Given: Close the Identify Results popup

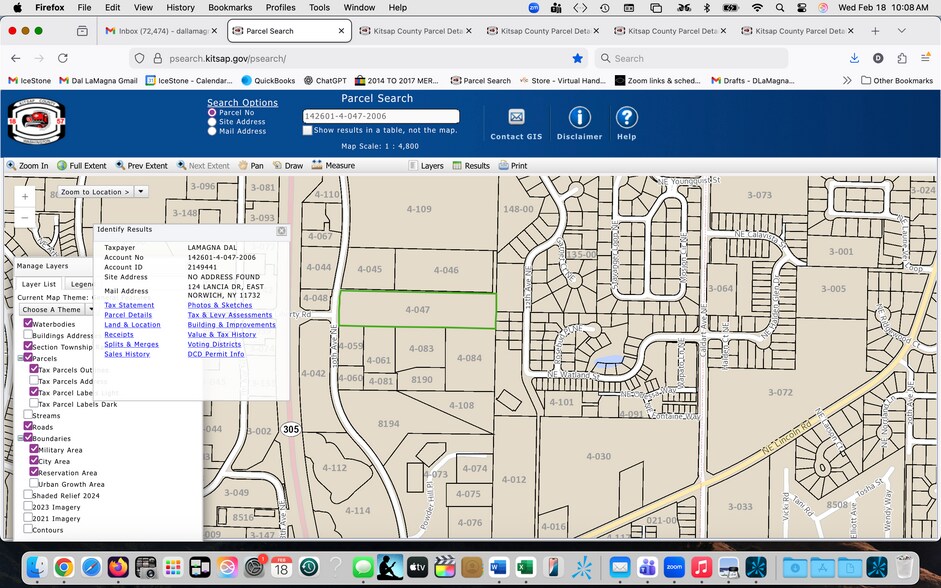Looking at the screenshot, I should pos(282,230).
